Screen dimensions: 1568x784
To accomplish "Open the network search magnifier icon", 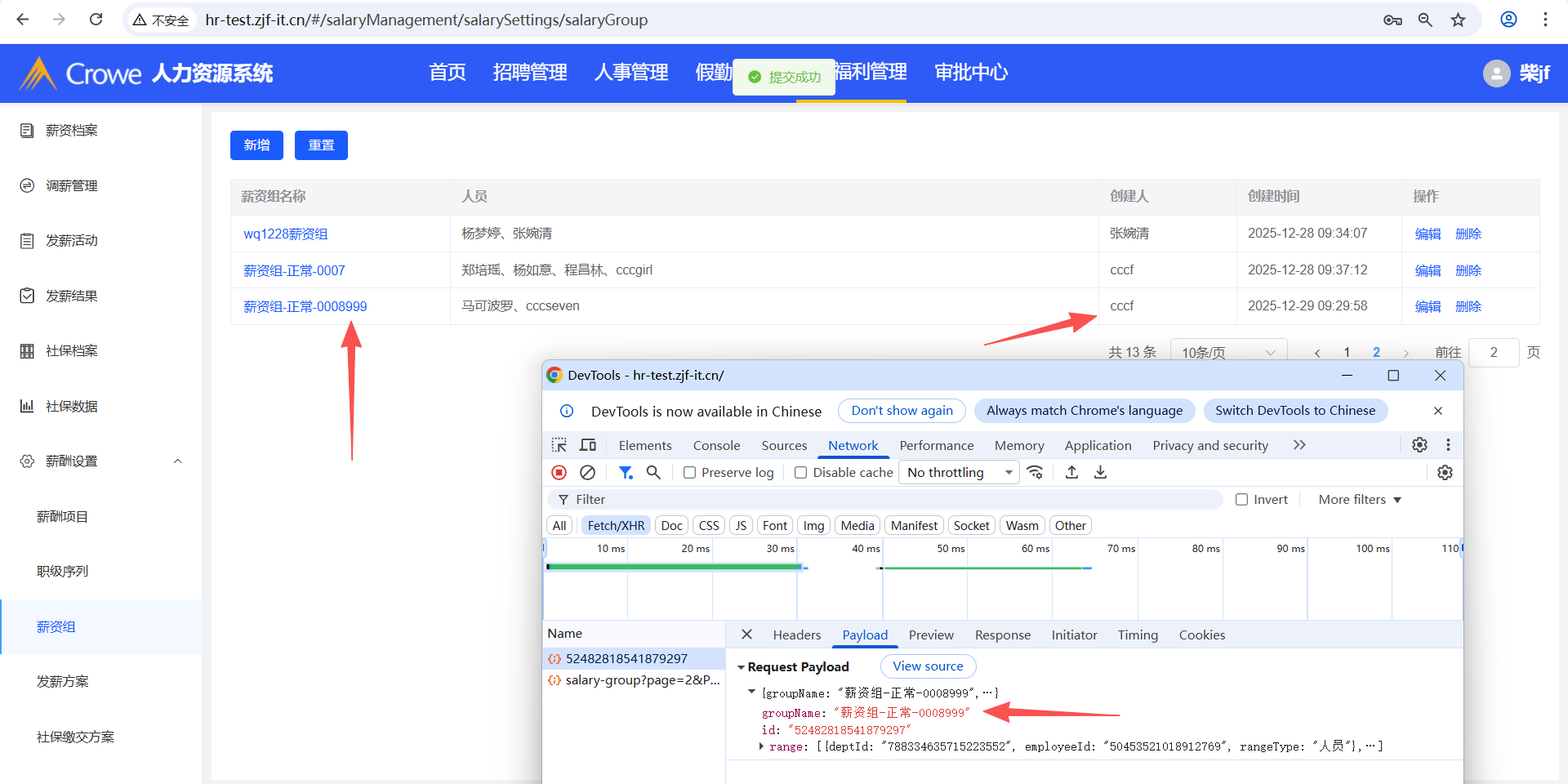I will tap(653, 473).
